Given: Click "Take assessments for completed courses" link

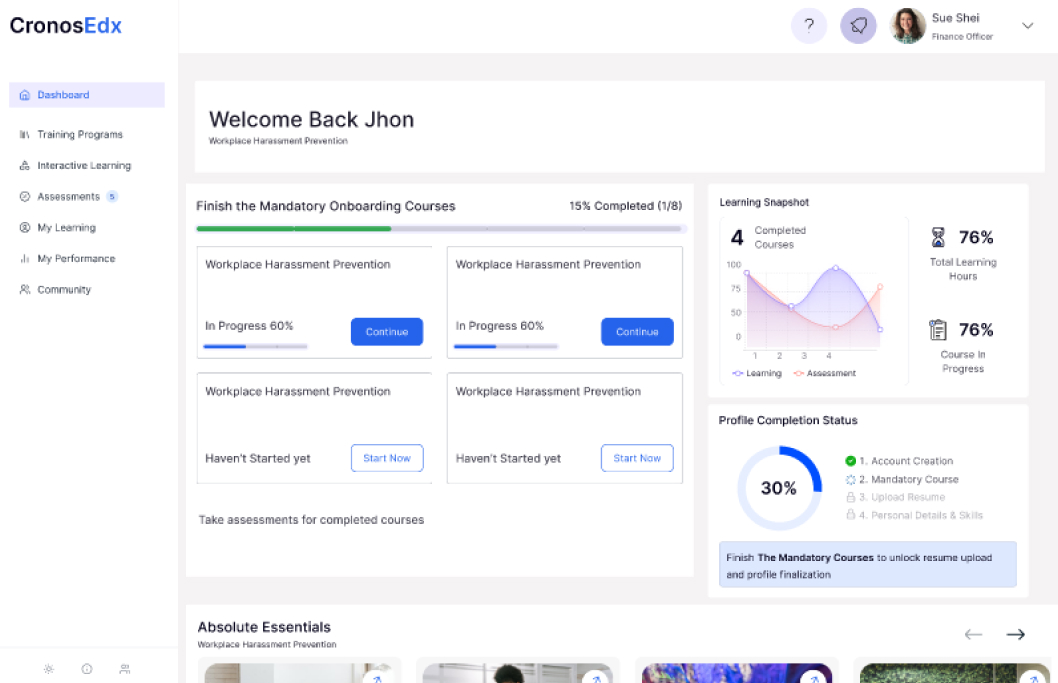Looking at the screenshot, I should pyautogui.click(x=311, y=520).
